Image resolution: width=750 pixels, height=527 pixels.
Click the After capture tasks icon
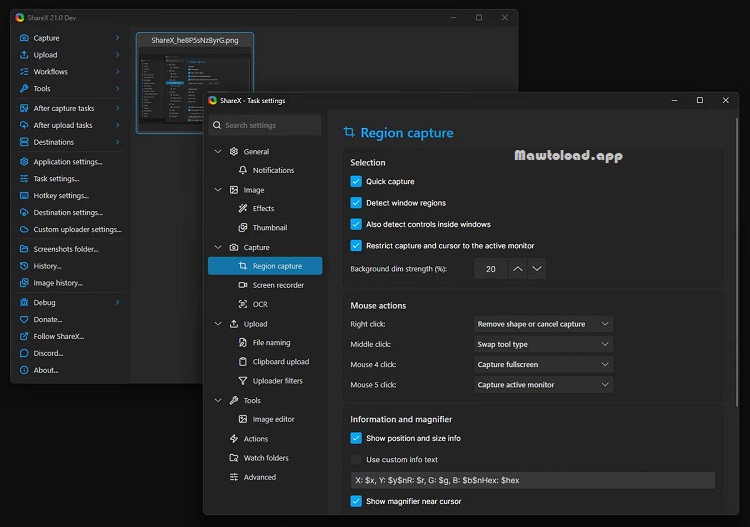24,108
